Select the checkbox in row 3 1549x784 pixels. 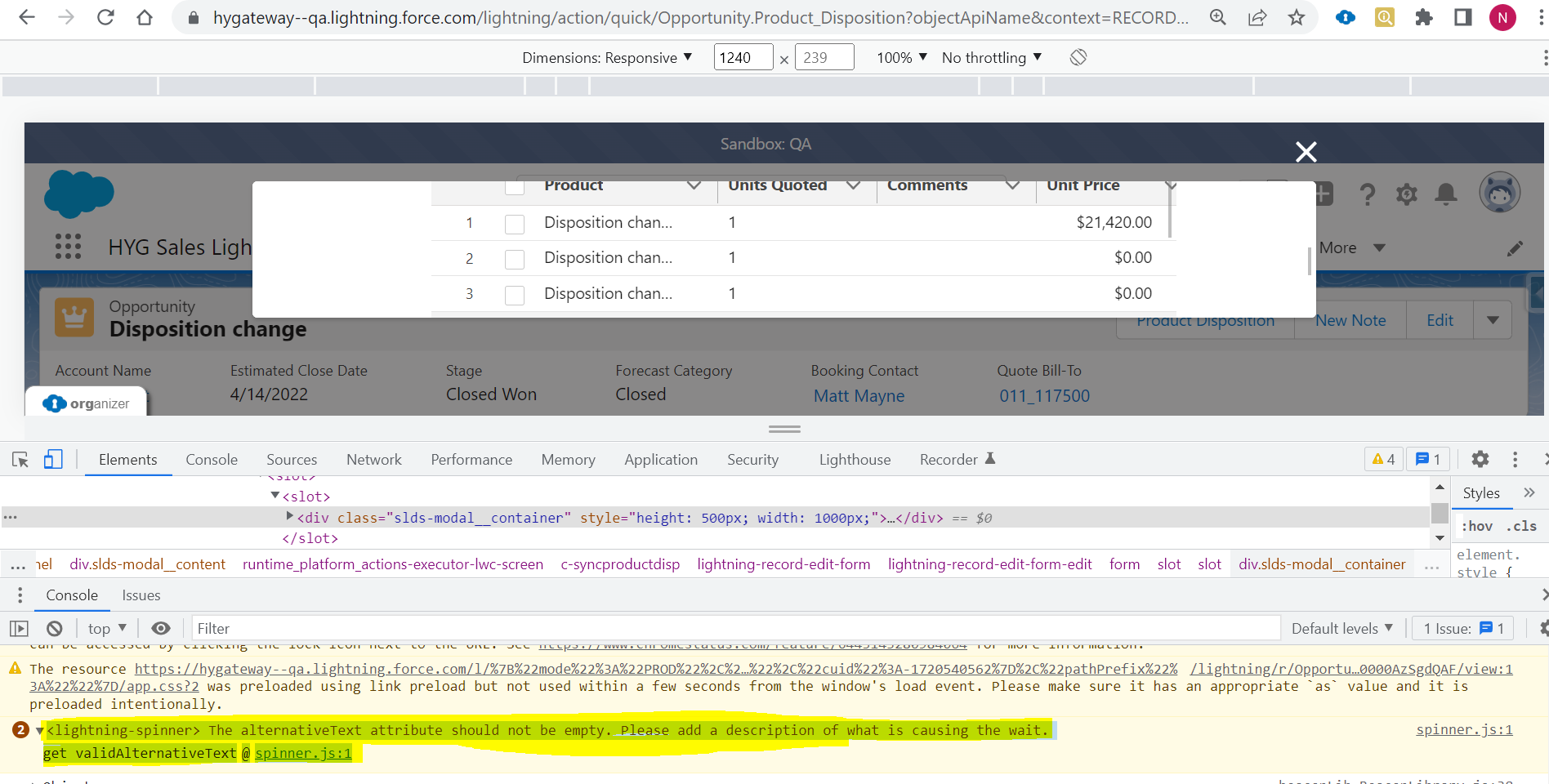click(515, 295)
